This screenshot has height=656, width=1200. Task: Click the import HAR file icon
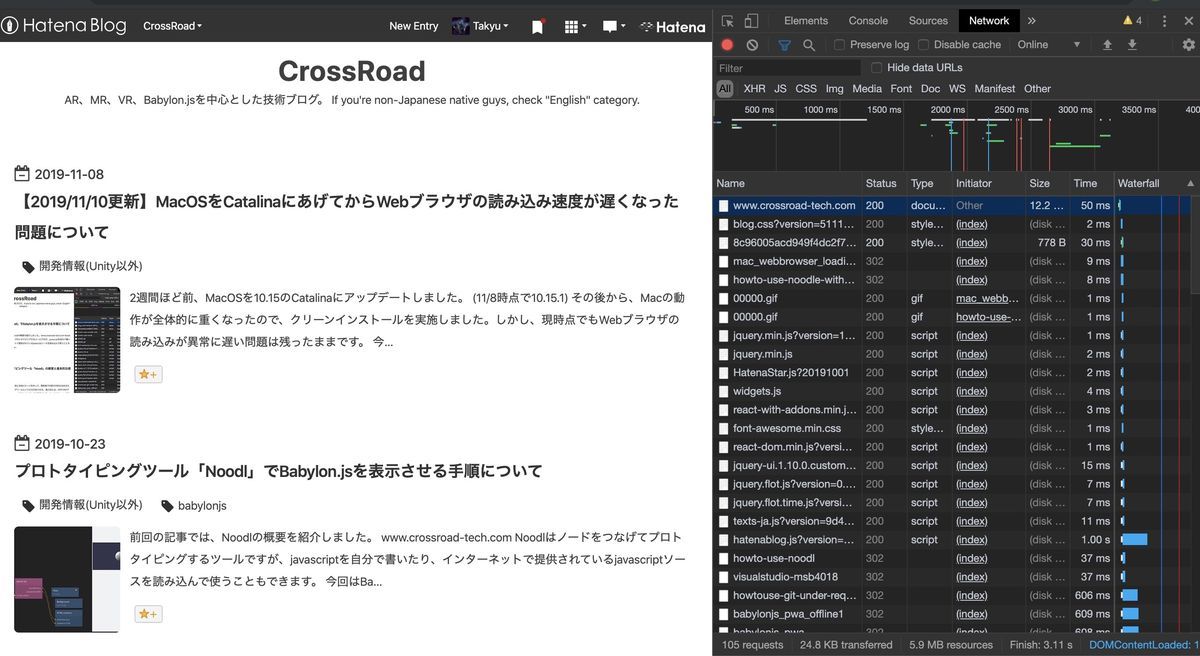pos(1107,45)
